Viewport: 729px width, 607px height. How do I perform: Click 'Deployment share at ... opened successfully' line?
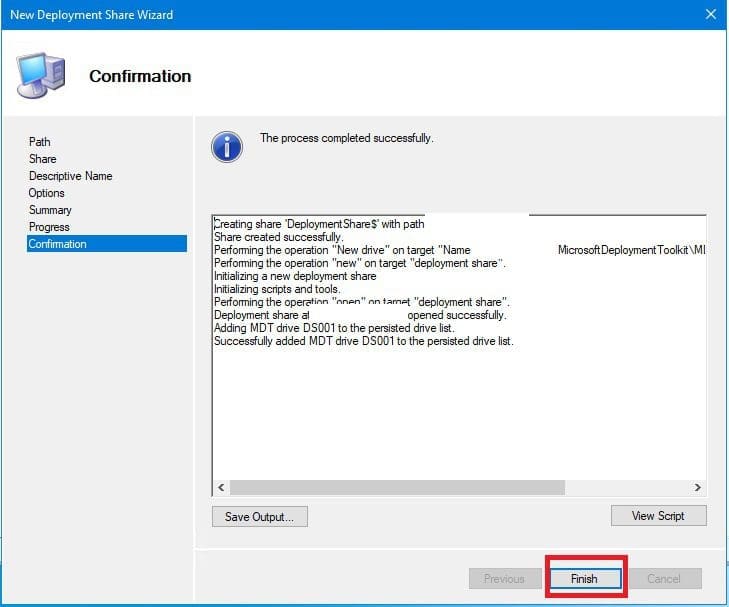pos(360,315)
